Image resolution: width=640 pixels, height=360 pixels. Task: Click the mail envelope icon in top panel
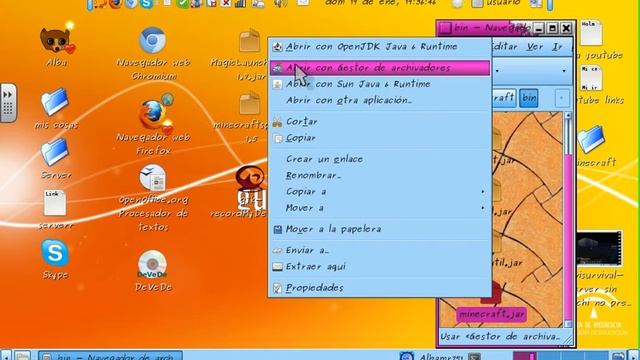click(x=302, y=3)
